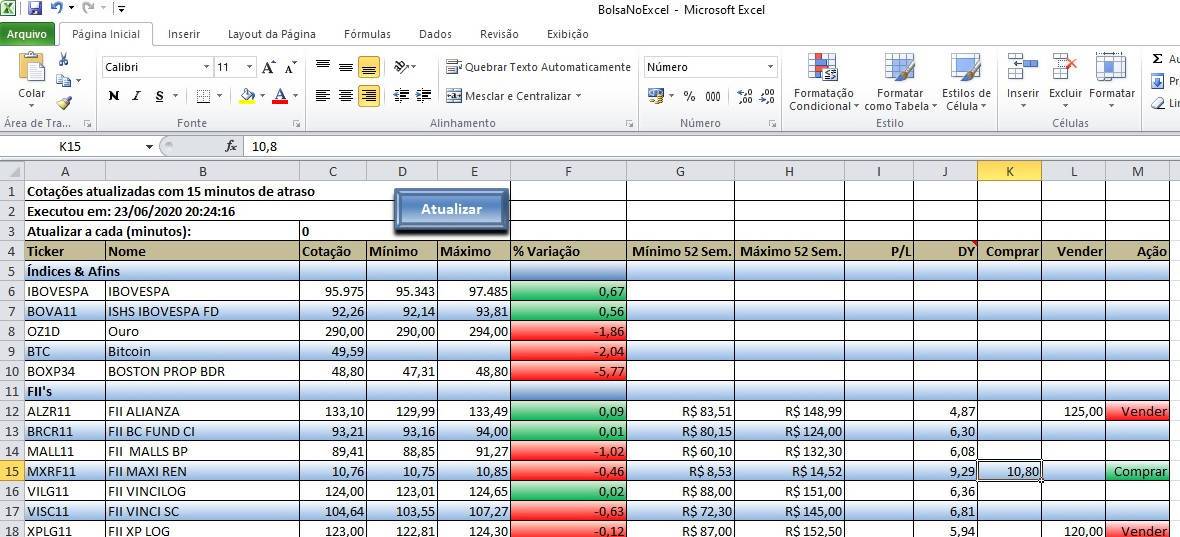Viewport: 1180px width, 537px height.
Task: Click the Increase Decimal places icon
Action: point(744,96)
